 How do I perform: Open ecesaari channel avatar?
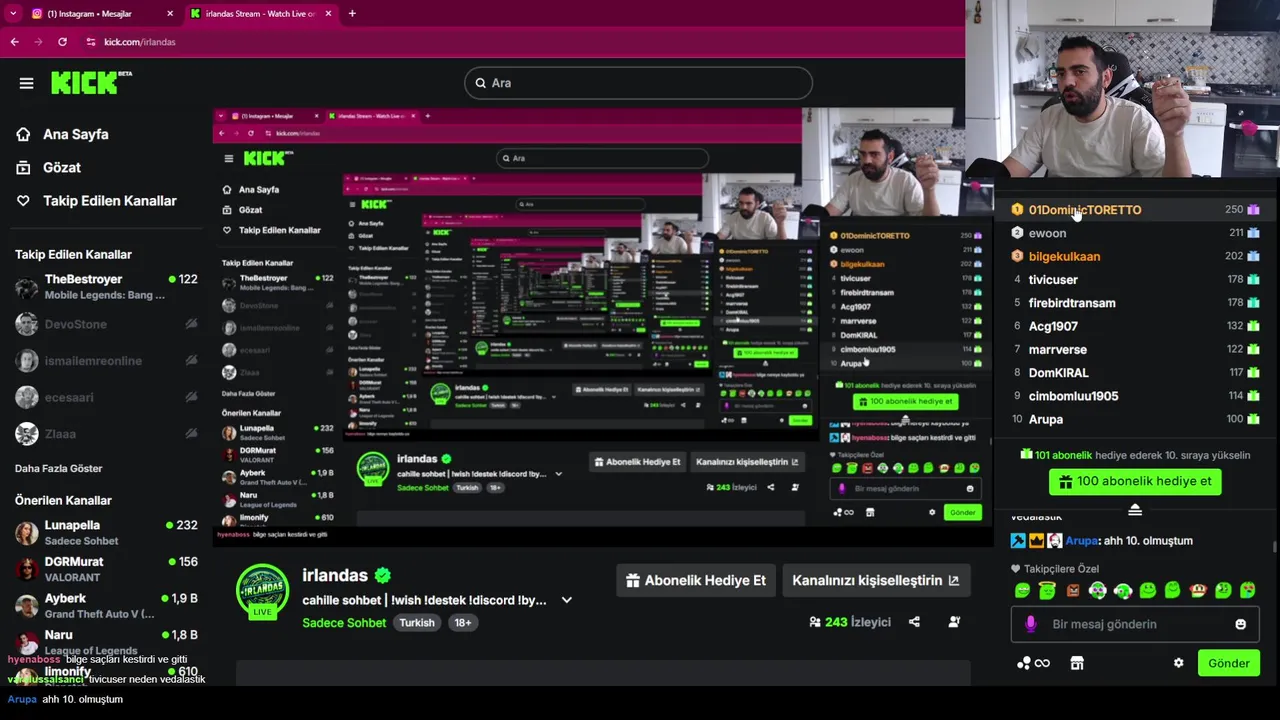[x=27, y=397]
